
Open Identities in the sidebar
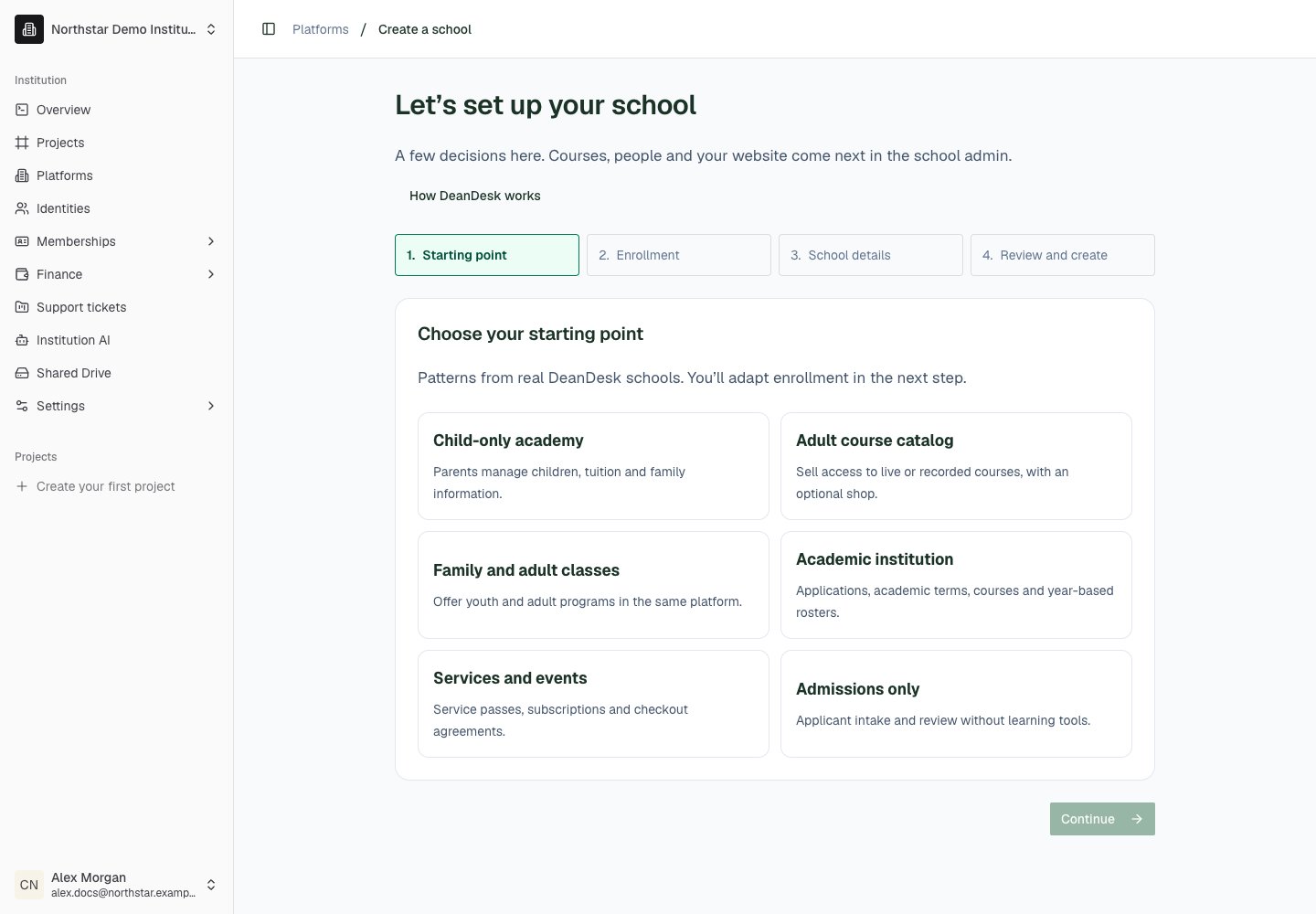pyautogui.click(x=117, y=208)
